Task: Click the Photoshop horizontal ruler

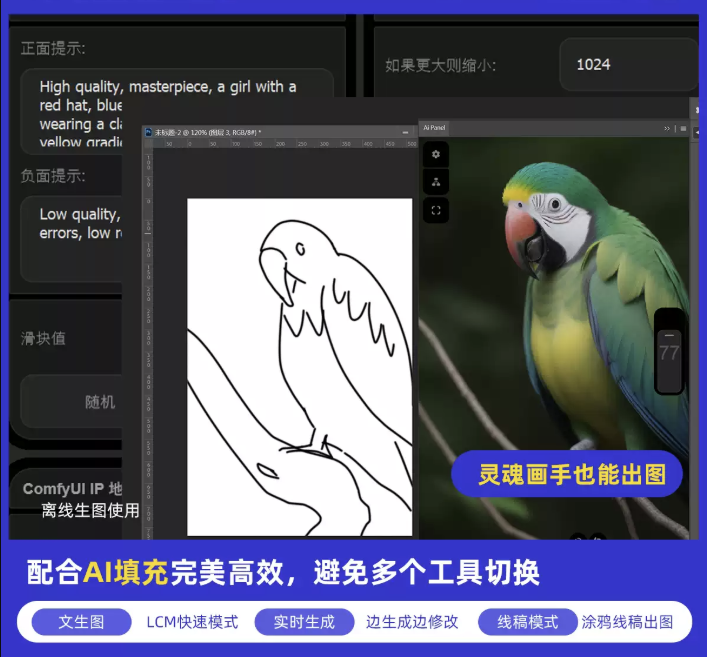Action: (285, 144)
